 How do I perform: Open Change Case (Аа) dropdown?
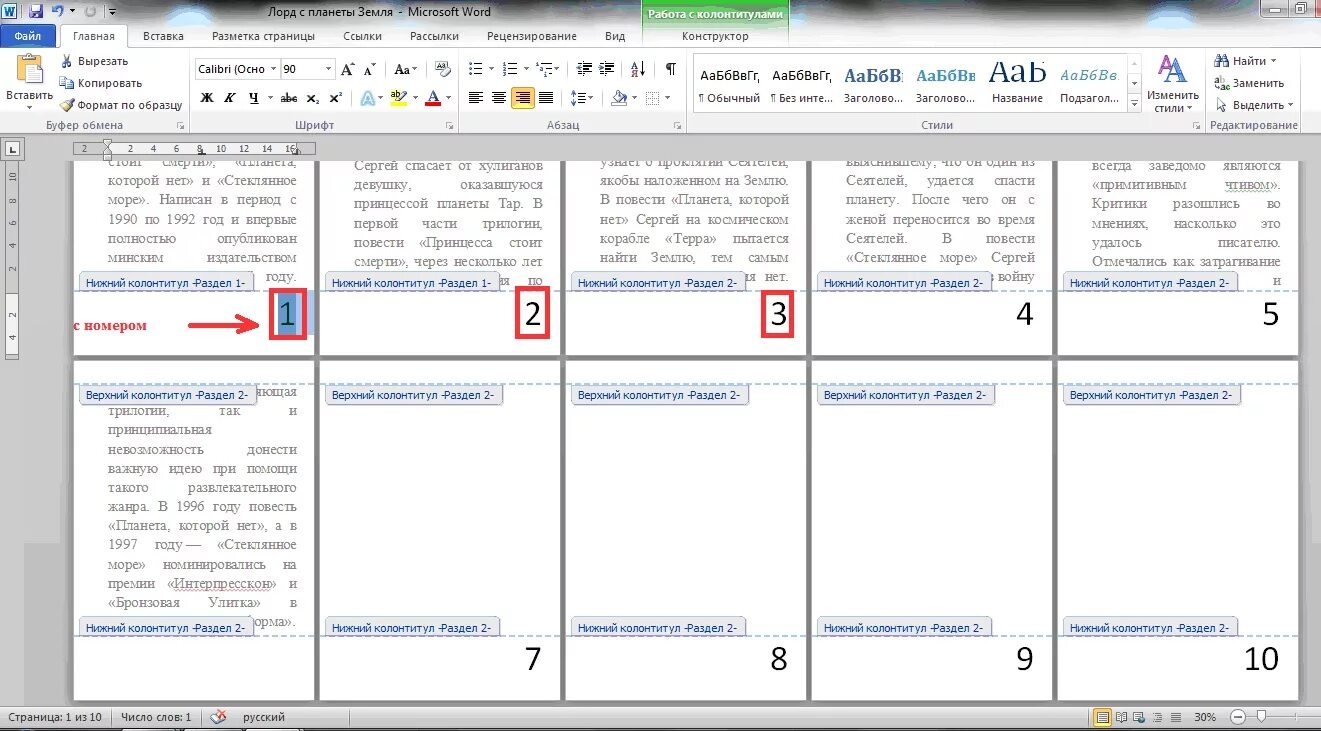[x=405, y=69]
